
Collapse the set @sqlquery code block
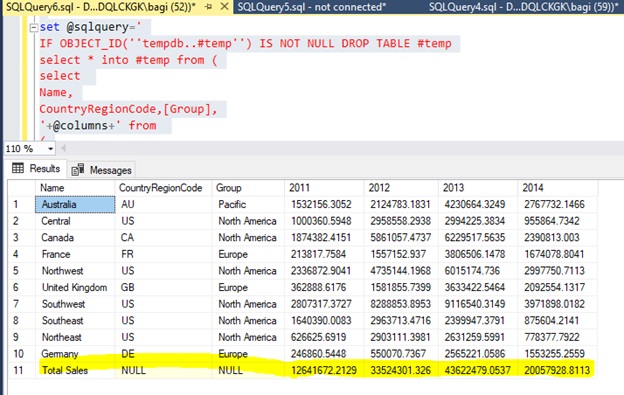pos(34,27)
